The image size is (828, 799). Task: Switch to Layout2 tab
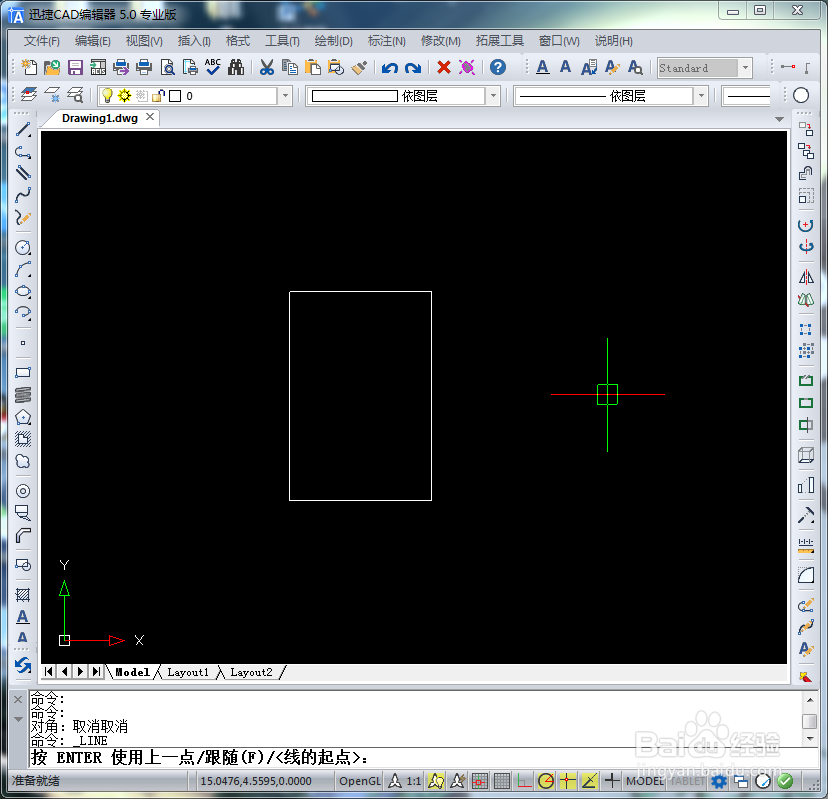point(251,672)
